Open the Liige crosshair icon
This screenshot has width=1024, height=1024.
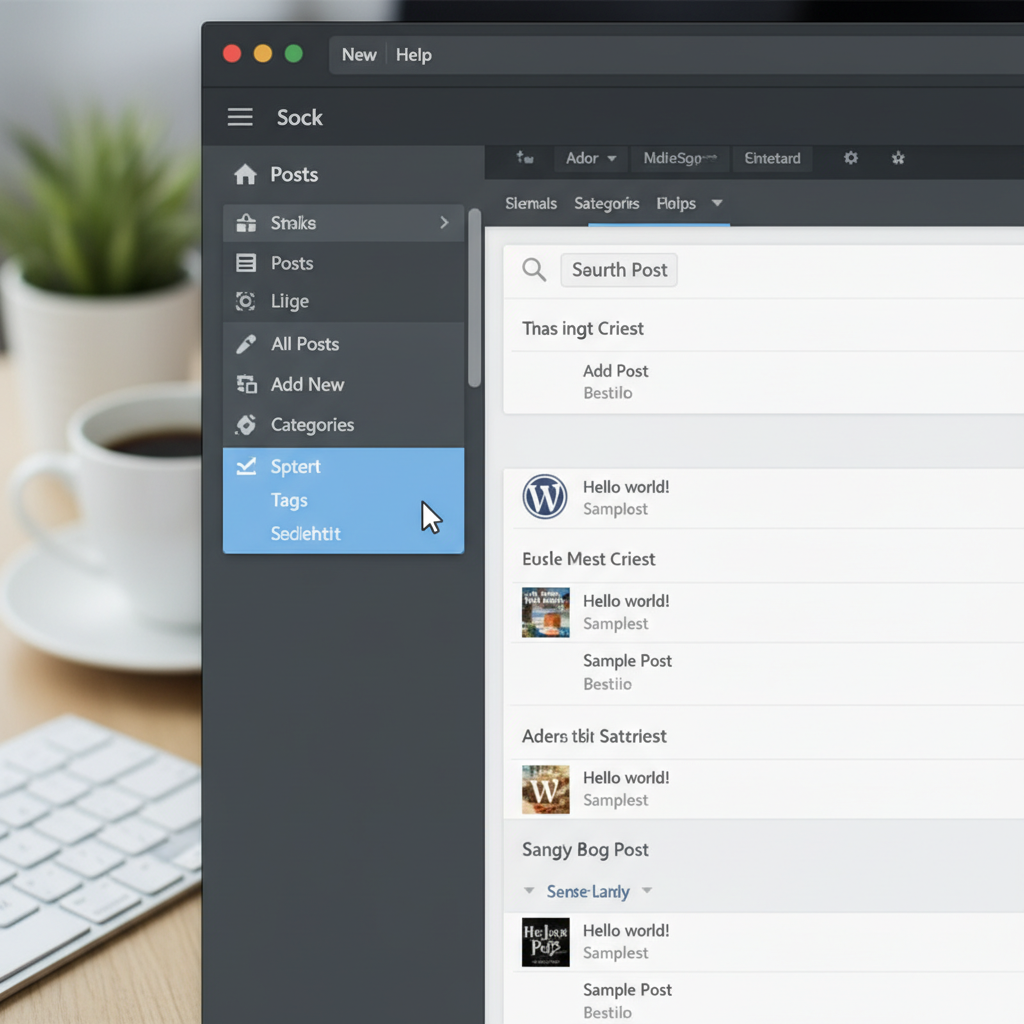click(247, 301)
